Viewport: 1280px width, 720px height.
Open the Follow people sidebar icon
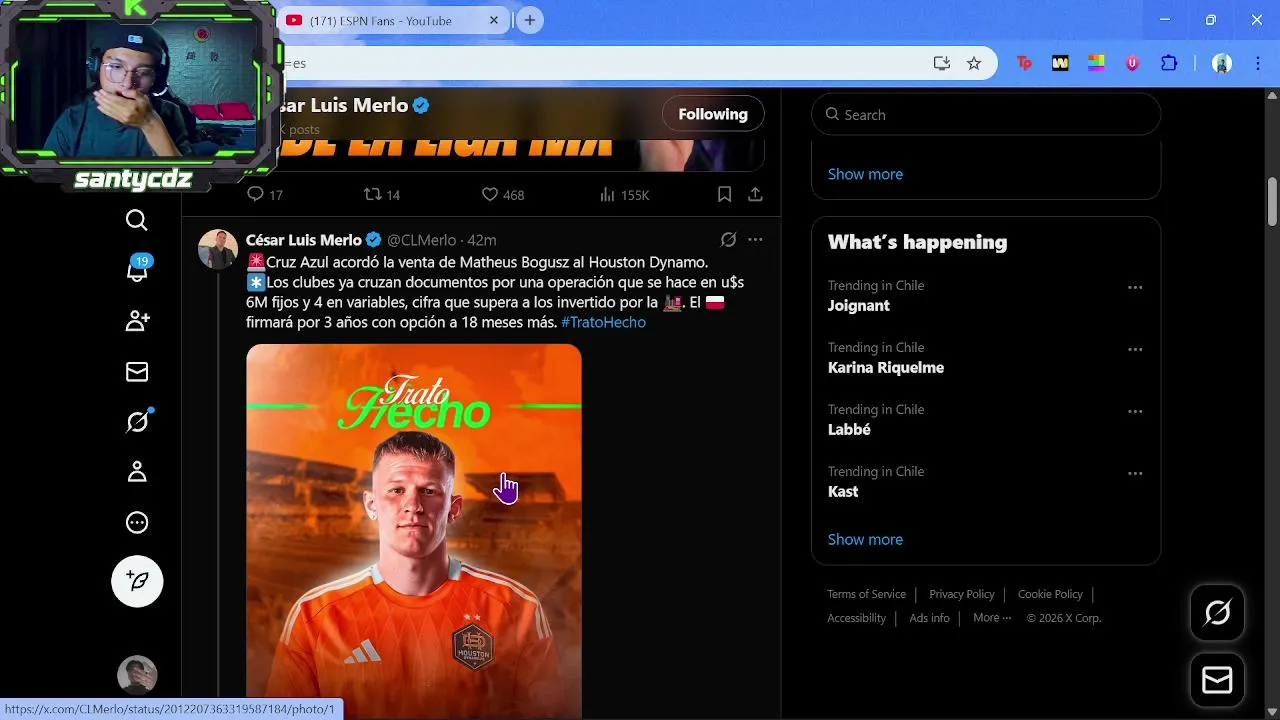coord(137,321)
